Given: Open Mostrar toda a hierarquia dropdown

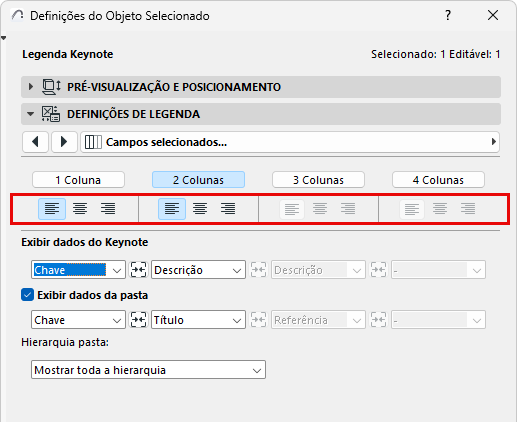Looking at the screenshot, I should pos(148,369).
